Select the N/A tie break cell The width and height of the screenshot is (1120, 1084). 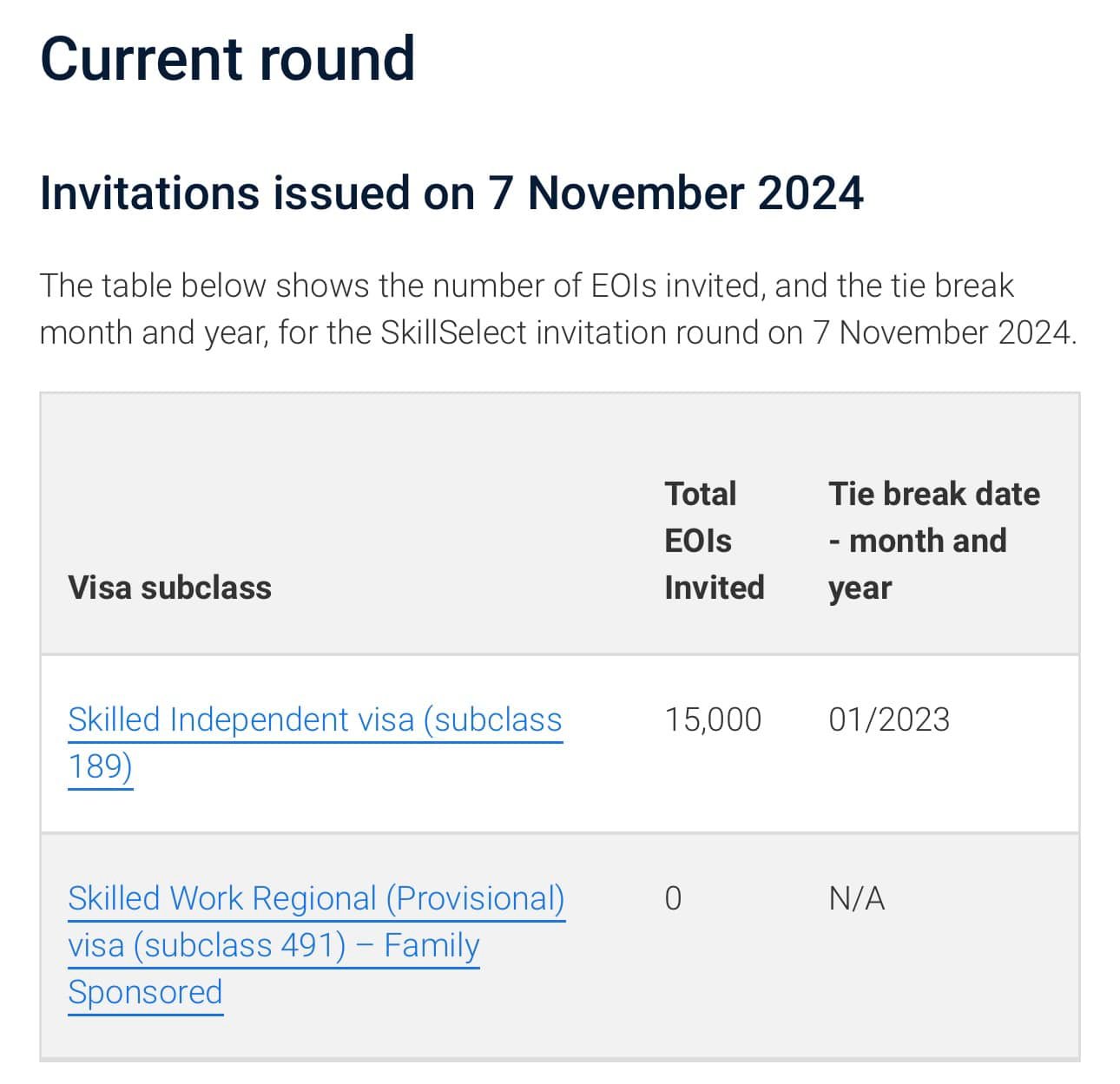point(857,898)
